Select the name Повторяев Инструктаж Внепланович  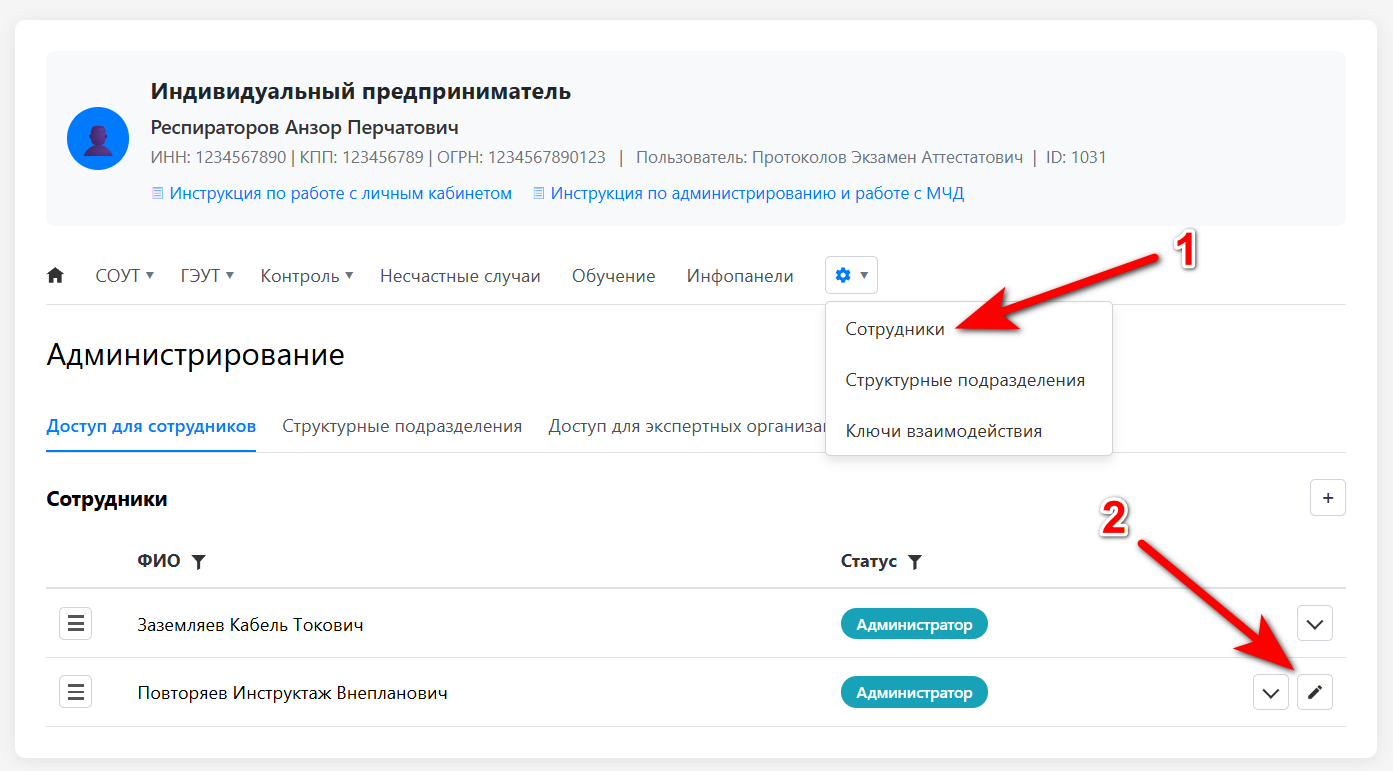[x=292, y=692]
